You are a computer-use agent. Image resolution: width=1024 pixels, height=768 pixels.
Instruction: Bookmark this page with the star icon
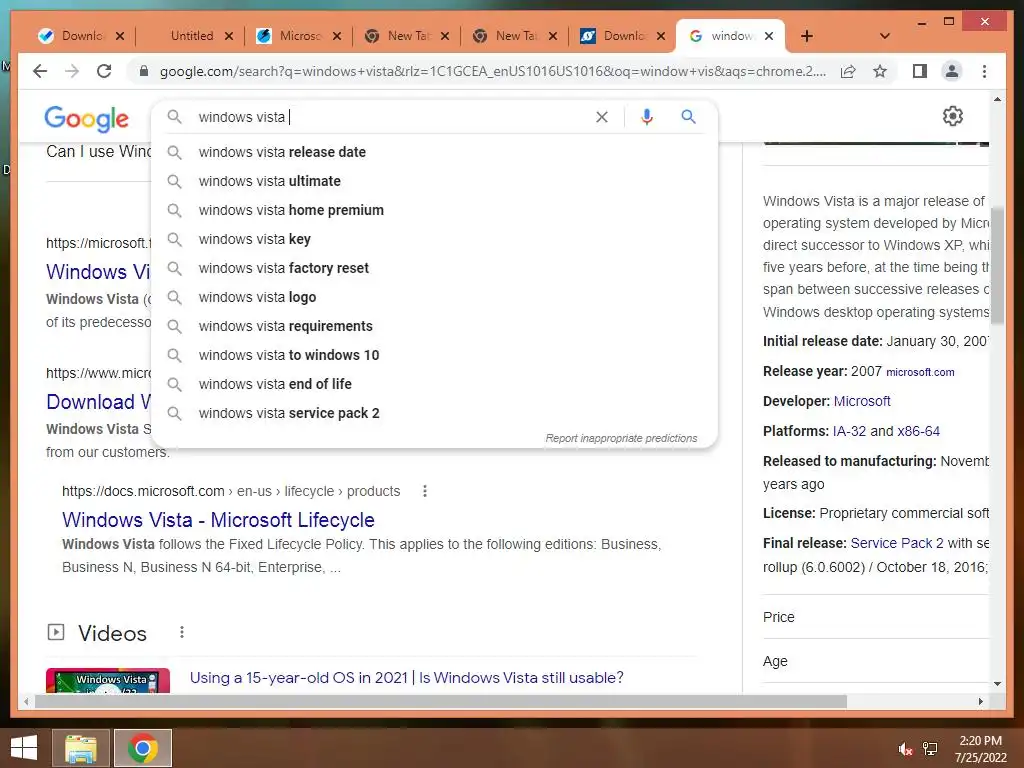880,71
